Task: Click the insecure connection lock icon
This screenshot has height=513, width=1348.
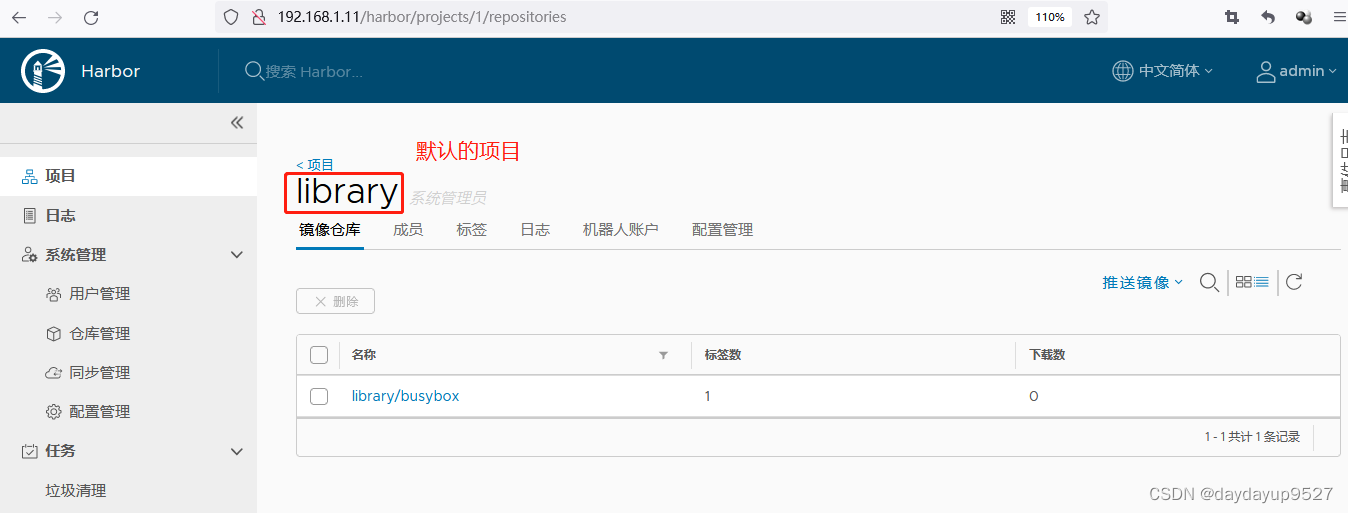Action: pyautogui.click(x=258, y=17)
